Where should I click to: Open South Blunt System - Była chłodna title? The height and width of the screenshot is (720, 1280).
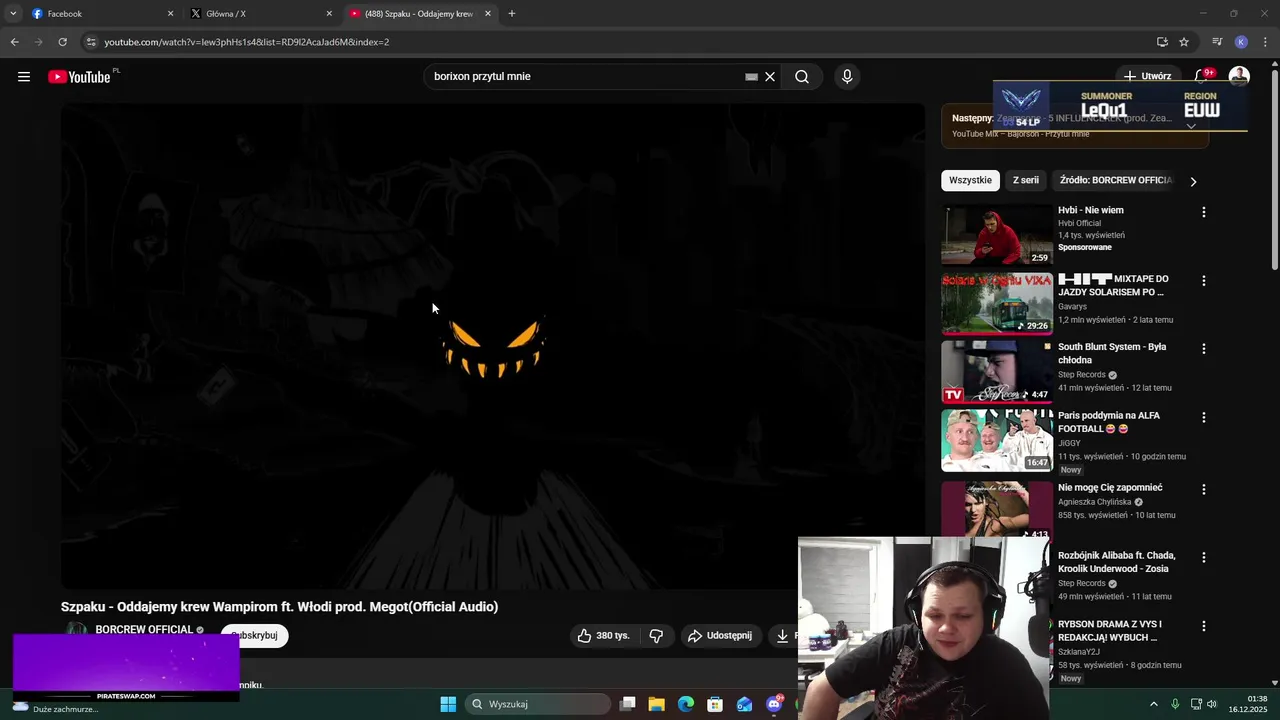1112,353
